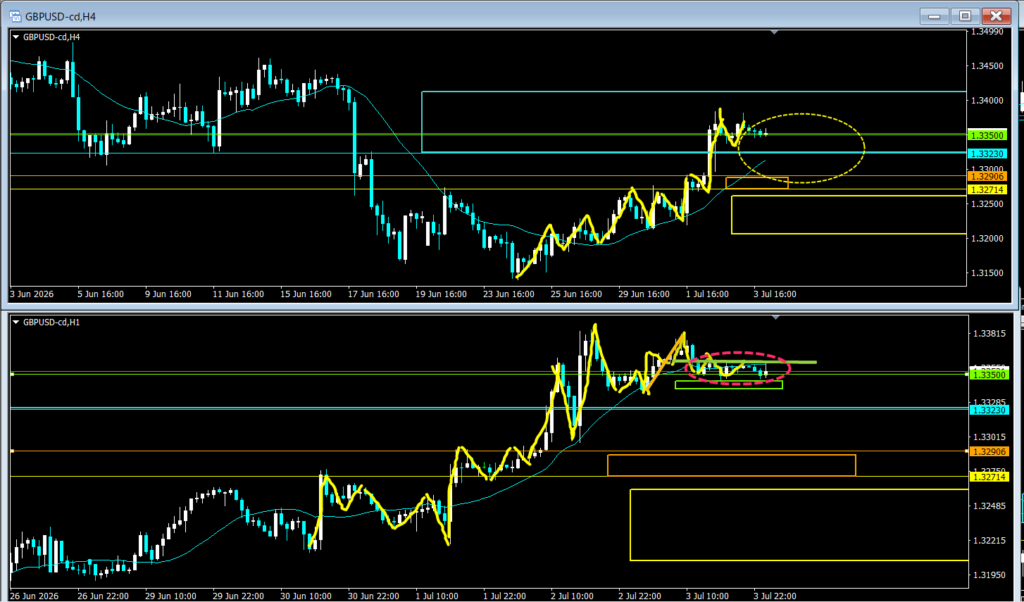Select cyan 1.33230 price tag on H1 chart
1024x602 pixels.
pos(988,409)
